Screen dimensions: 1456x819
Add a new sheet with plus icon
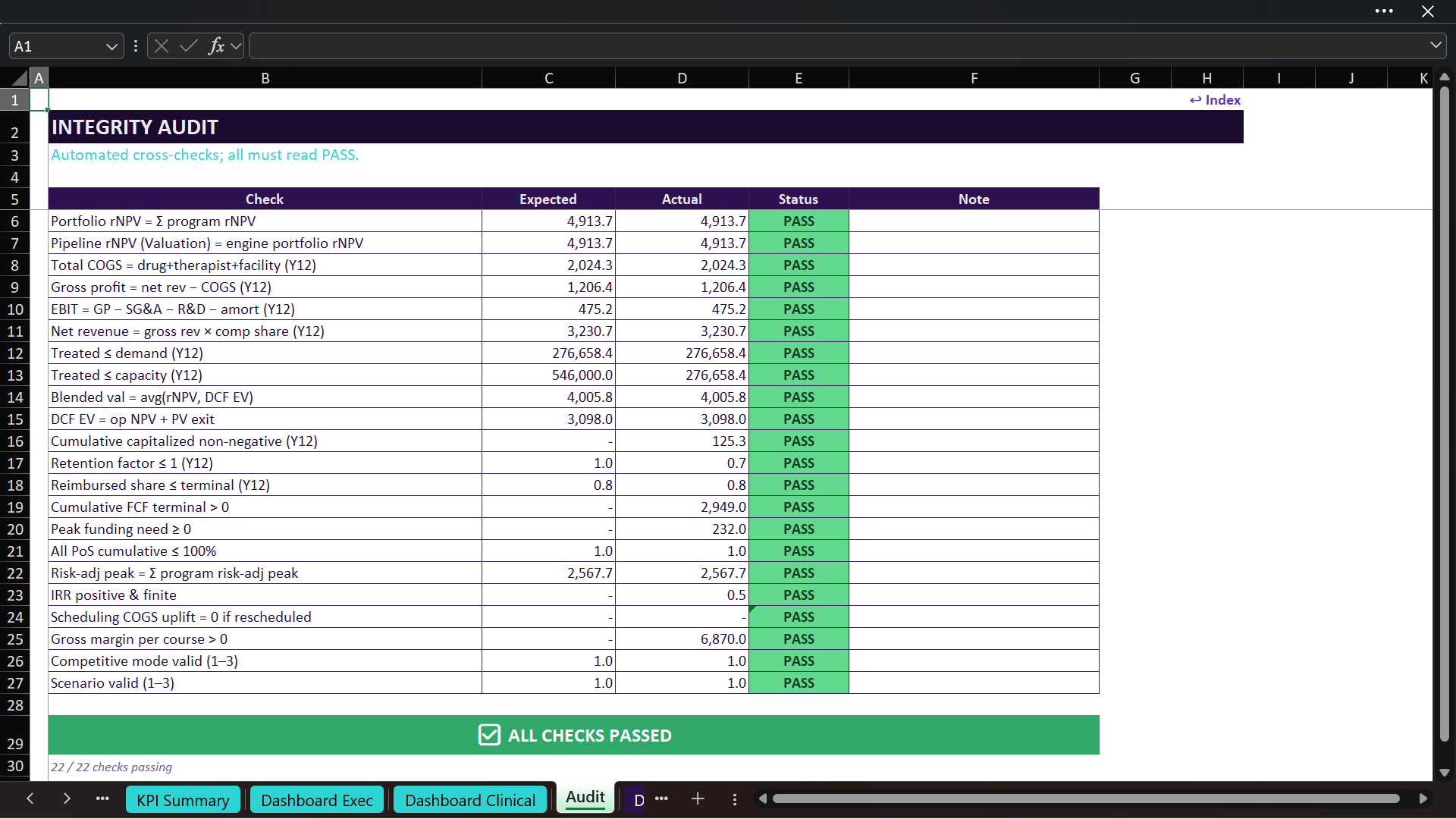pyautogui.click(x=698, y=799)
